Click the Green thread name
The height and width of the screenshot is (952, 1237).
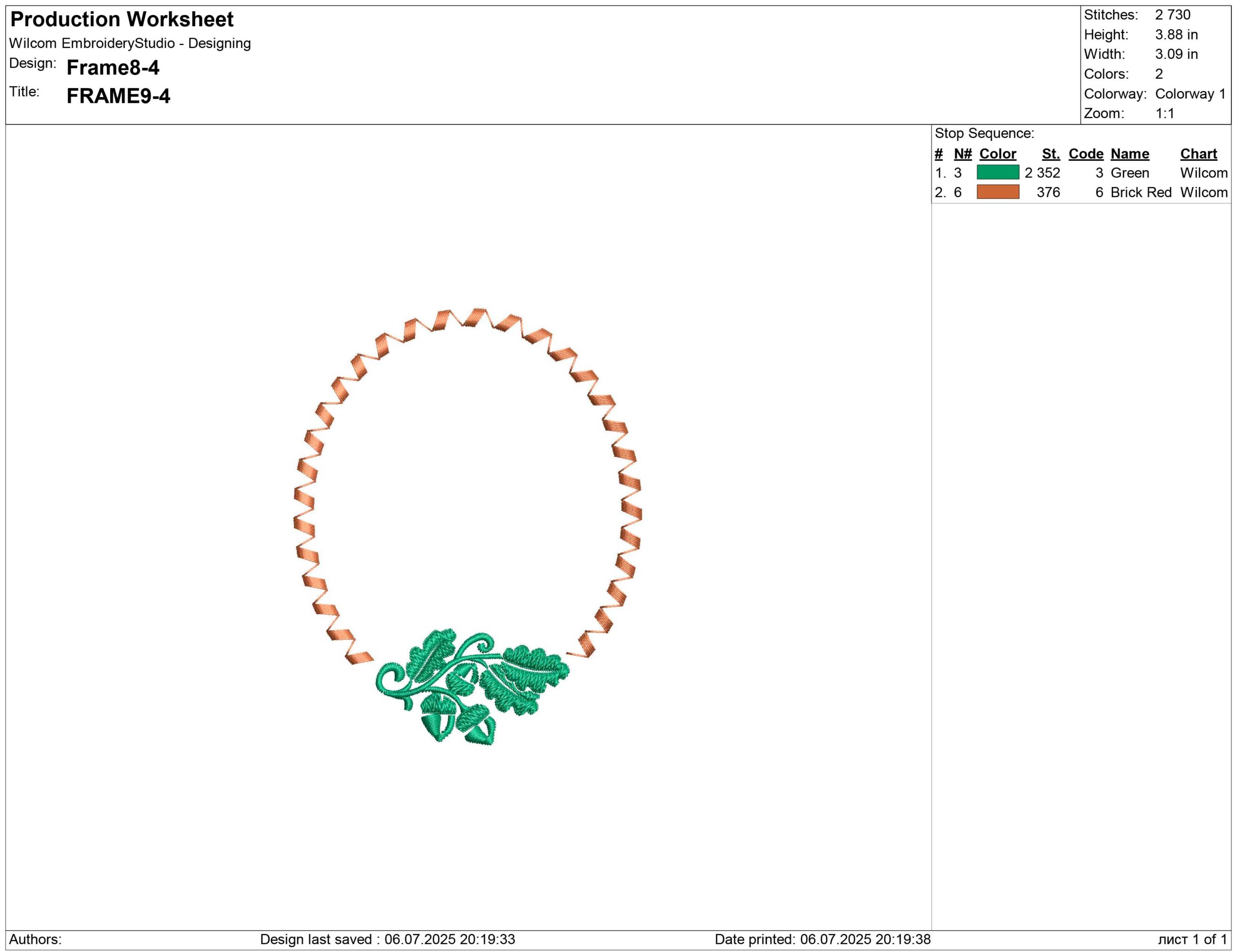pyautogui.click(x=1129, y=173)
